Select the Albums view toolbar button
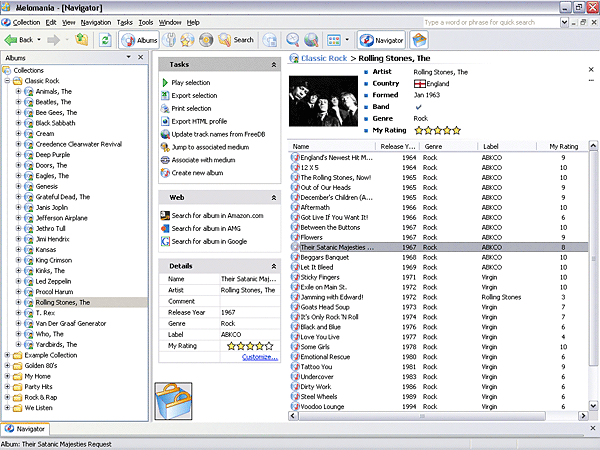Viewport: 600px width, 450px height. tap(139, 40)
